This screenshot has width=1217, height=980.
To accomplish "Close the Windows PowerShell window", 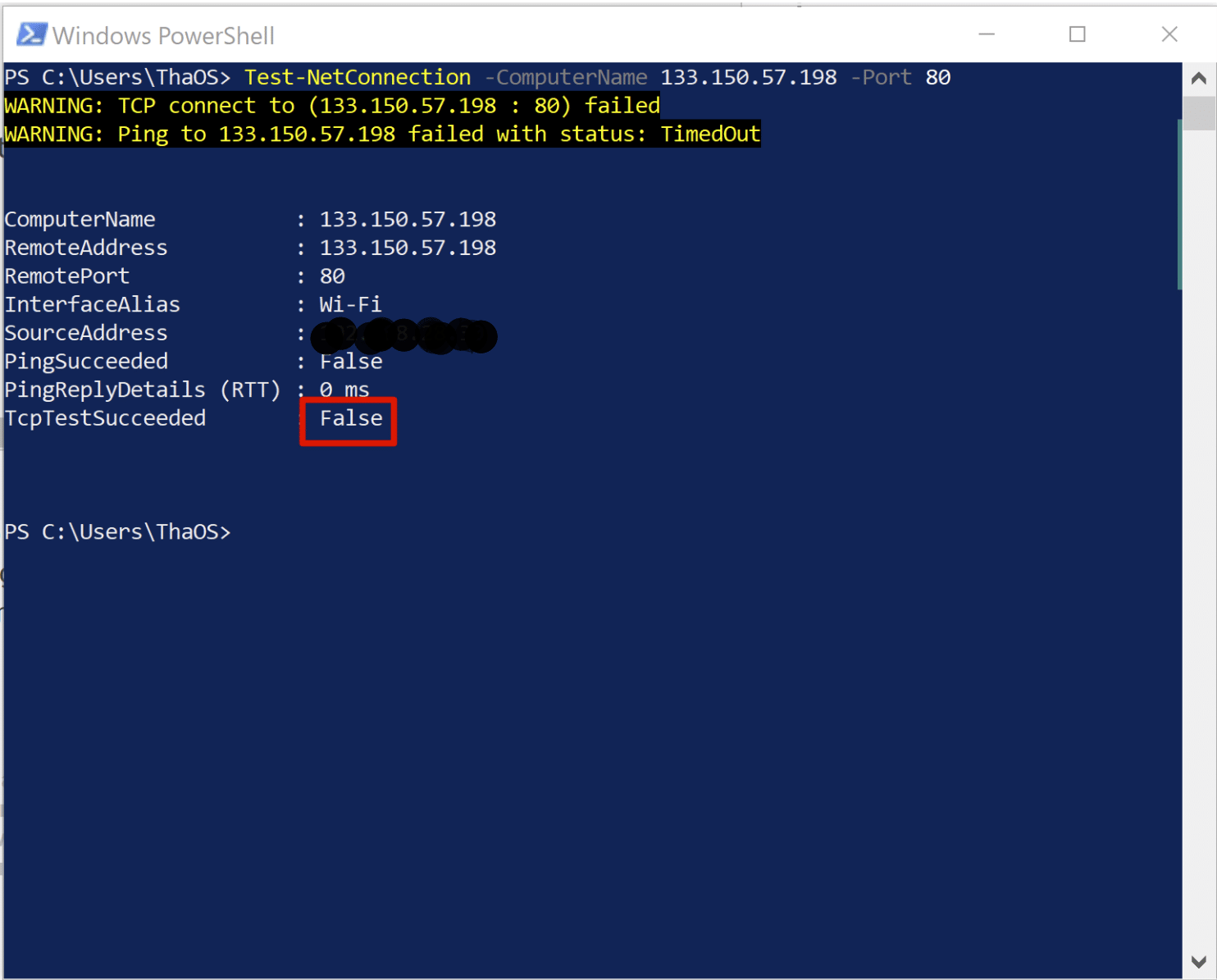I will [x=1169, y=34].
